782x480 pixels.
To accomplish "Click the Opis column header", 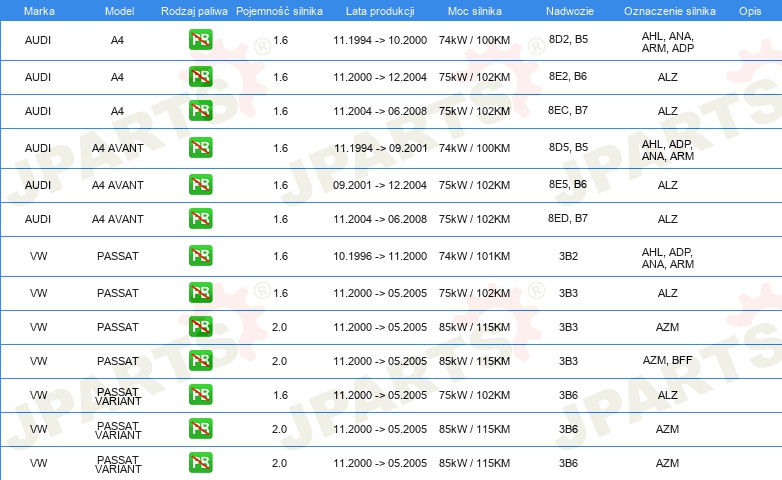I will (750, 11).
